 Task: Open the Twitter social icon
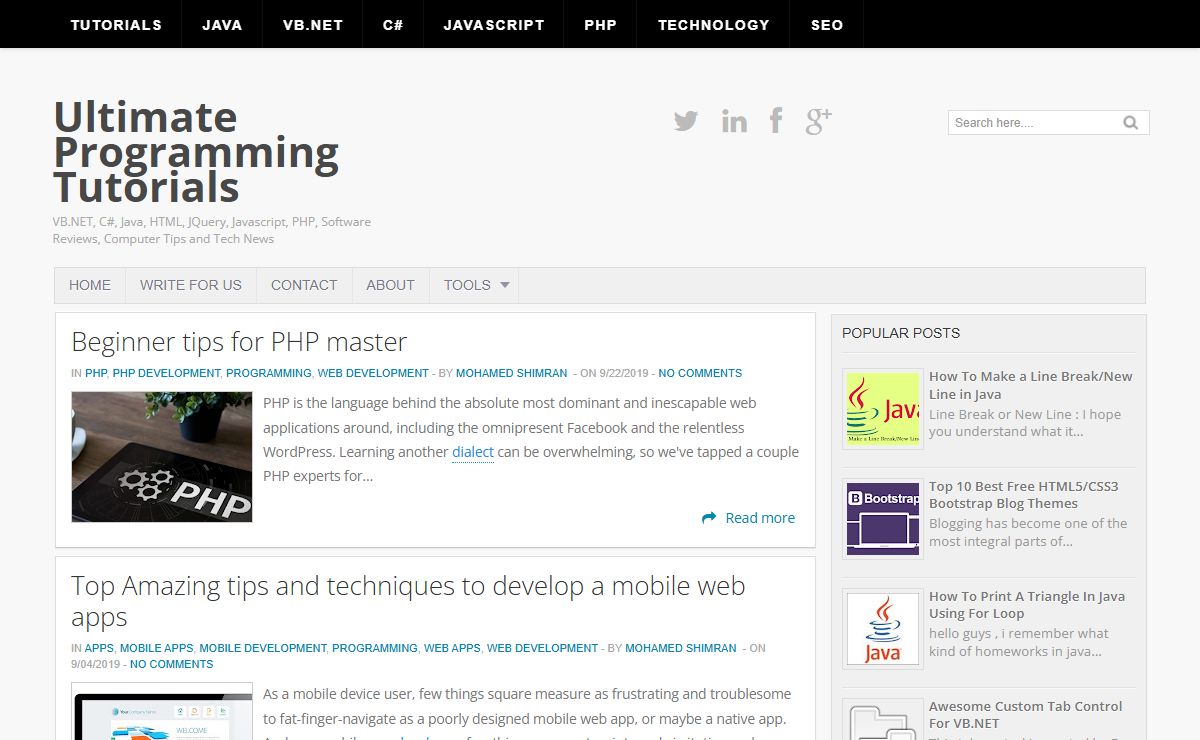click(686, 121)
